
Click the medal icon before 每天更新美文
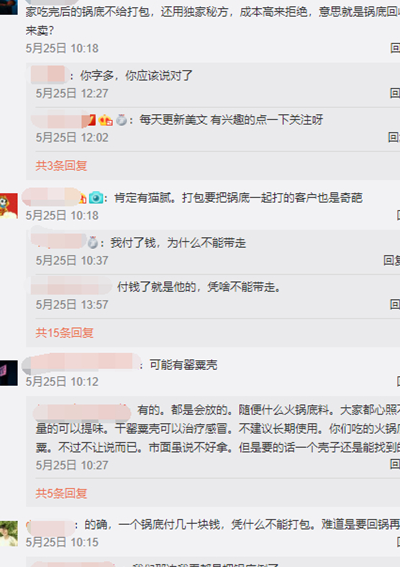pyautogui.click(x=122, y=120)
